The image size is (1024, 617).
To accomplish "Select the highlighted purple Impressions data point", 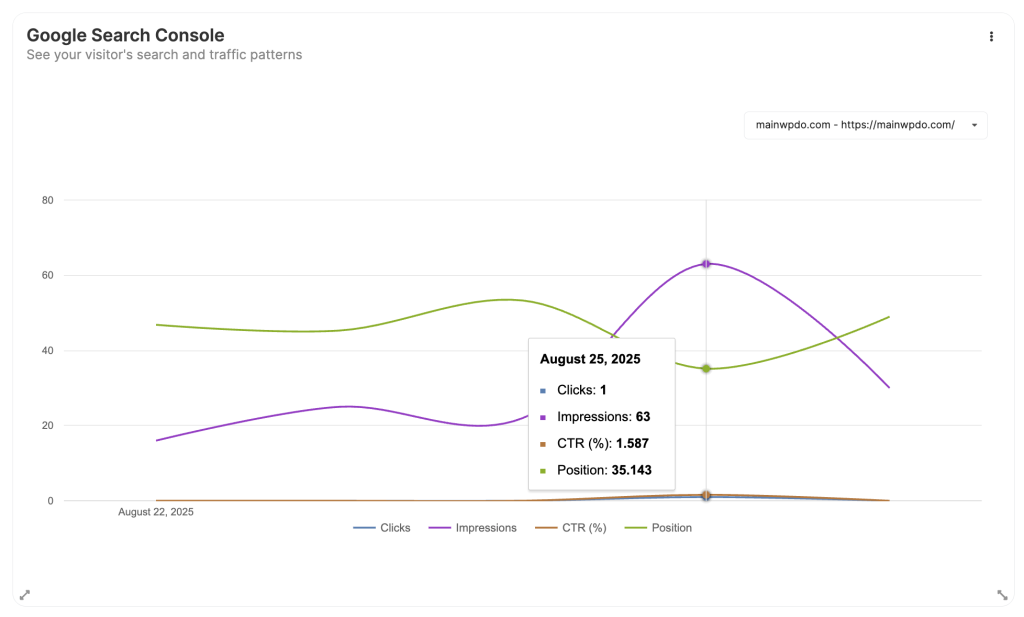I will (x=706, y=263).
